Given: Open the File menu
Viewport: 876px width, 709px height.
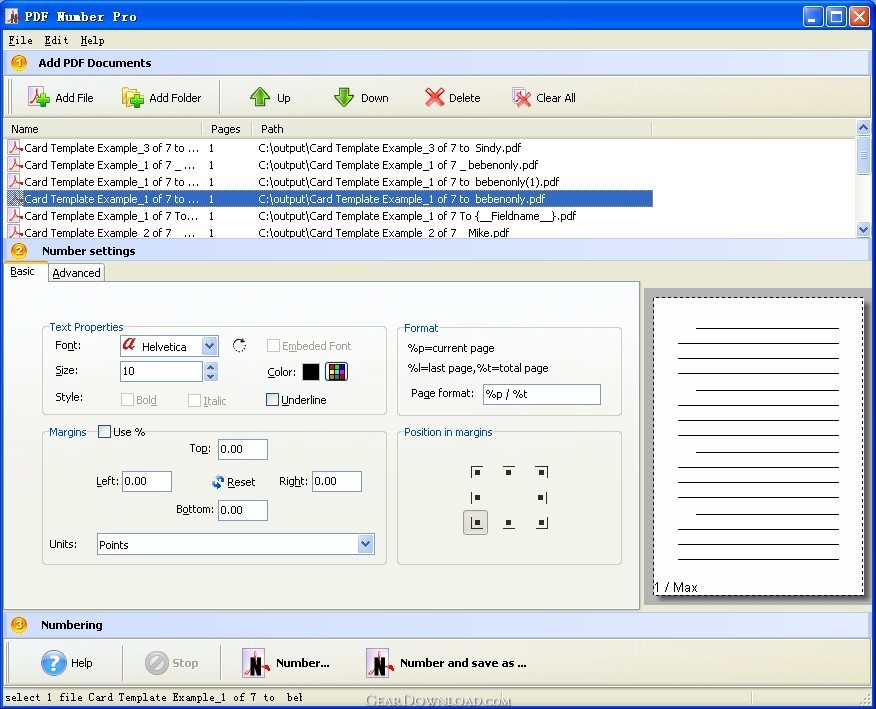Looking at the screenshot, I should pos(20,40).
